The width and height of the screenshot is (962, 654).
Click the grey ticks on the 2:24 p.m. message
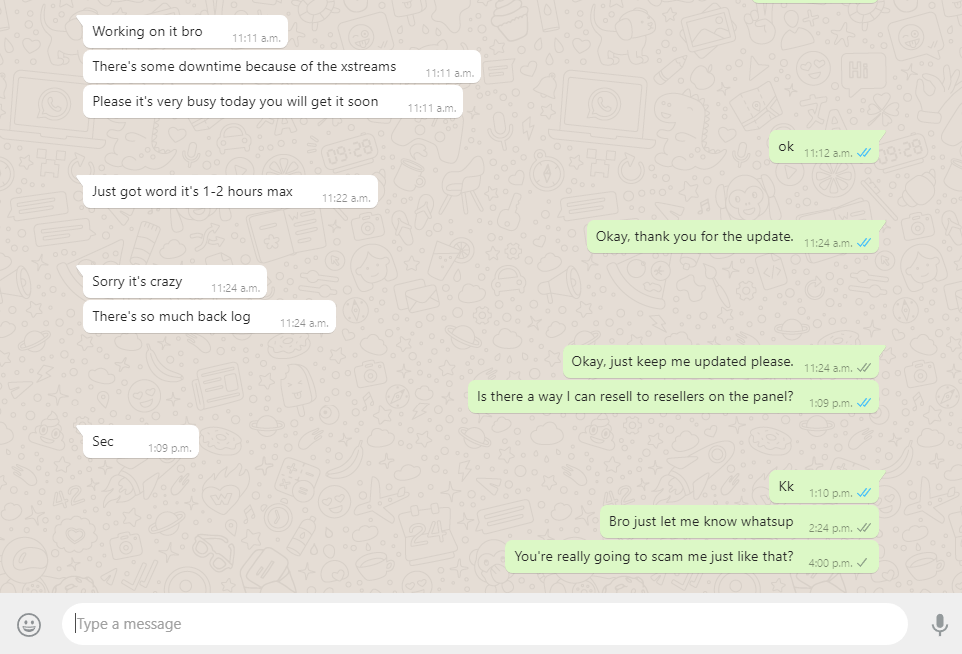[x=864, y=528]
